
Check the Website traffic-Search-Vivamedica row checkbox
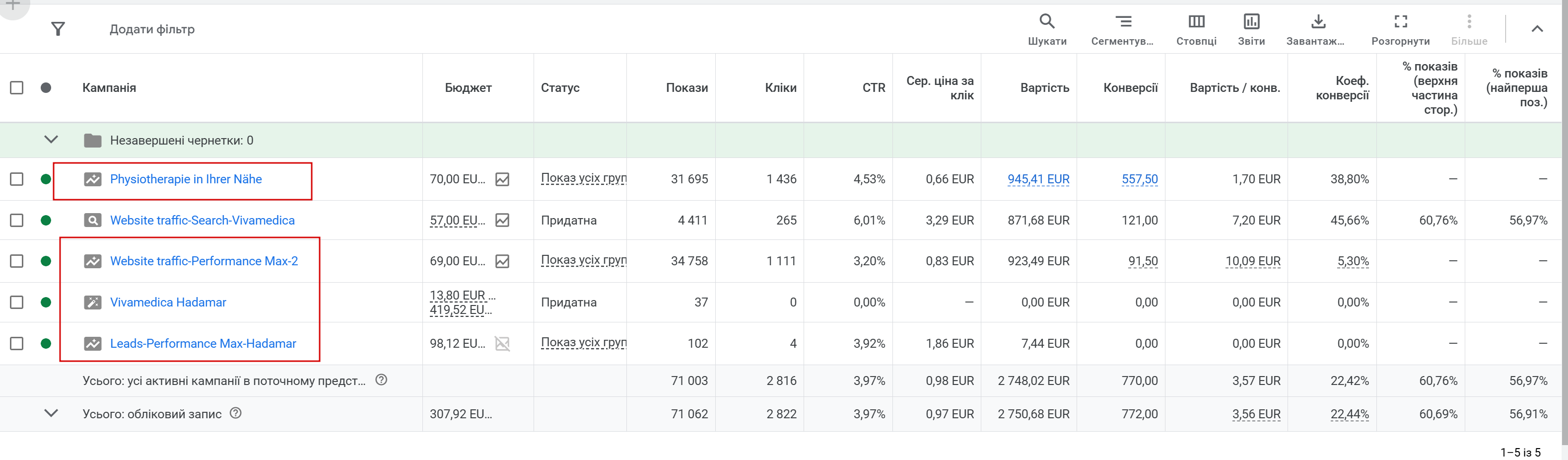point(17,221)
